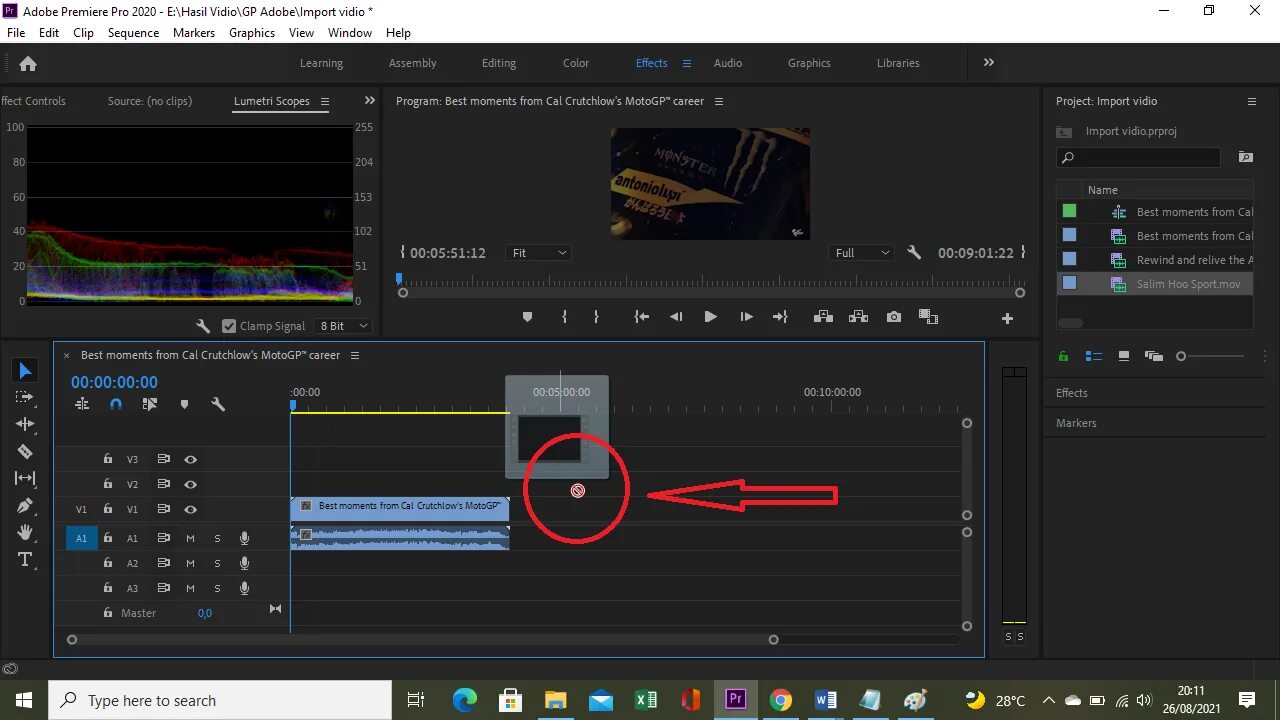Image resolution: width=1280 pixels, height=720 pixels.
Task: Enable voice-over record on A1
Action: tap(244, 538)
